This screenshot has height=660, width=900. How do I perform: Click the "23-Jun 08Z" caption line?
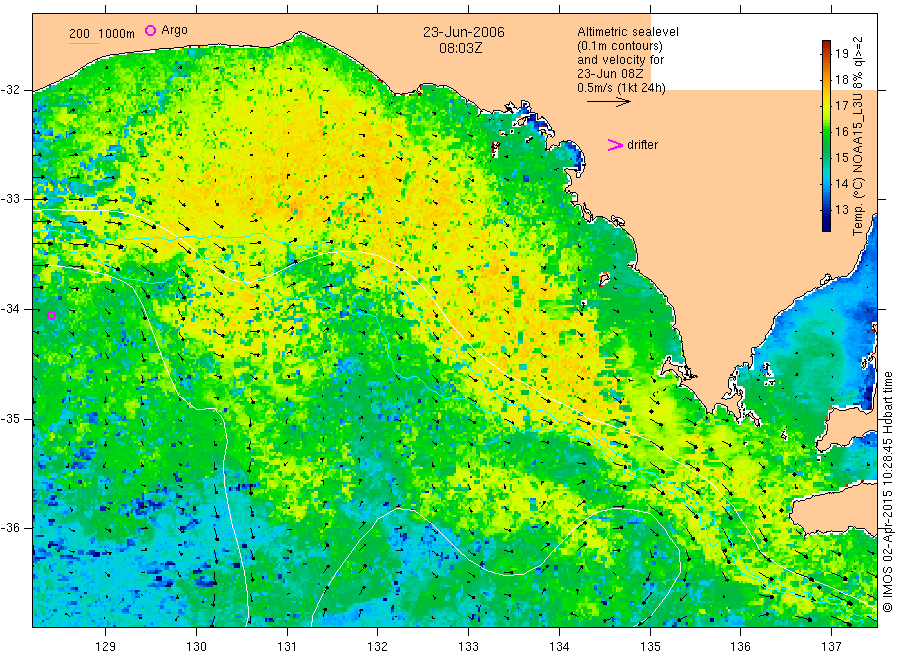(x=610, y=74)
